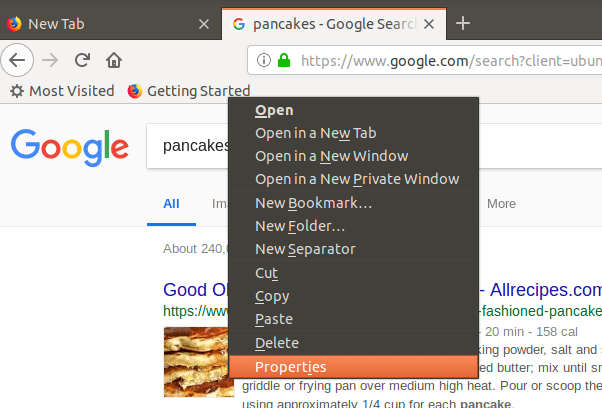Screen dimensions: 602x408
Task: Choose Open in a New Window
Action: tap(353, 156)
